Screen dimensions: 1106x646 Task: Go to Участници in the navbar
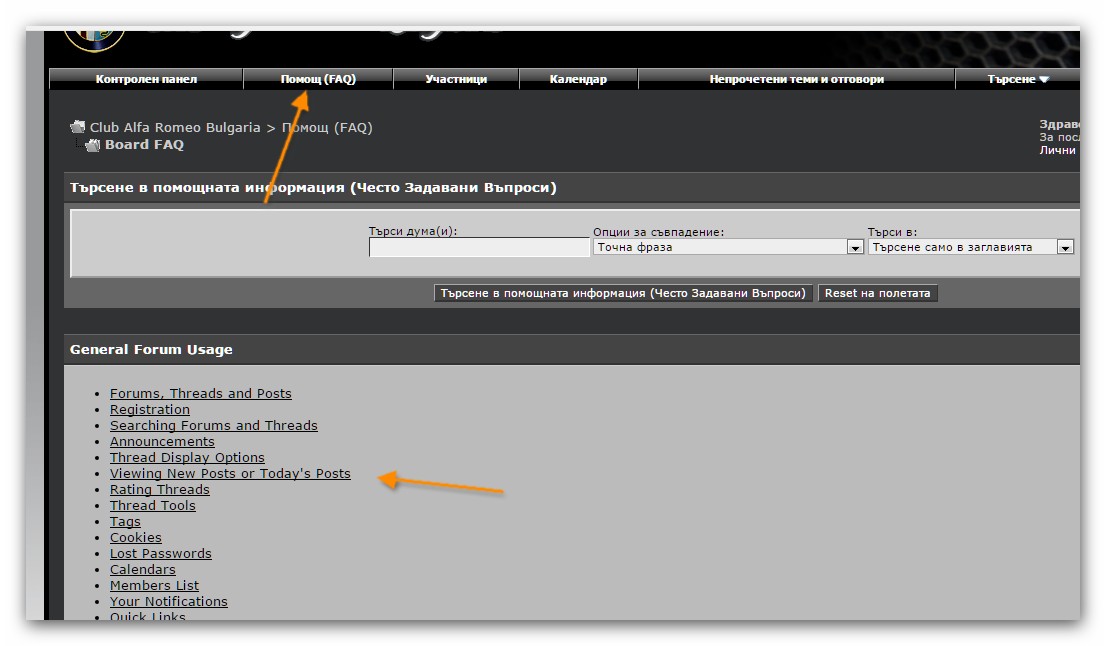[456, 79]
